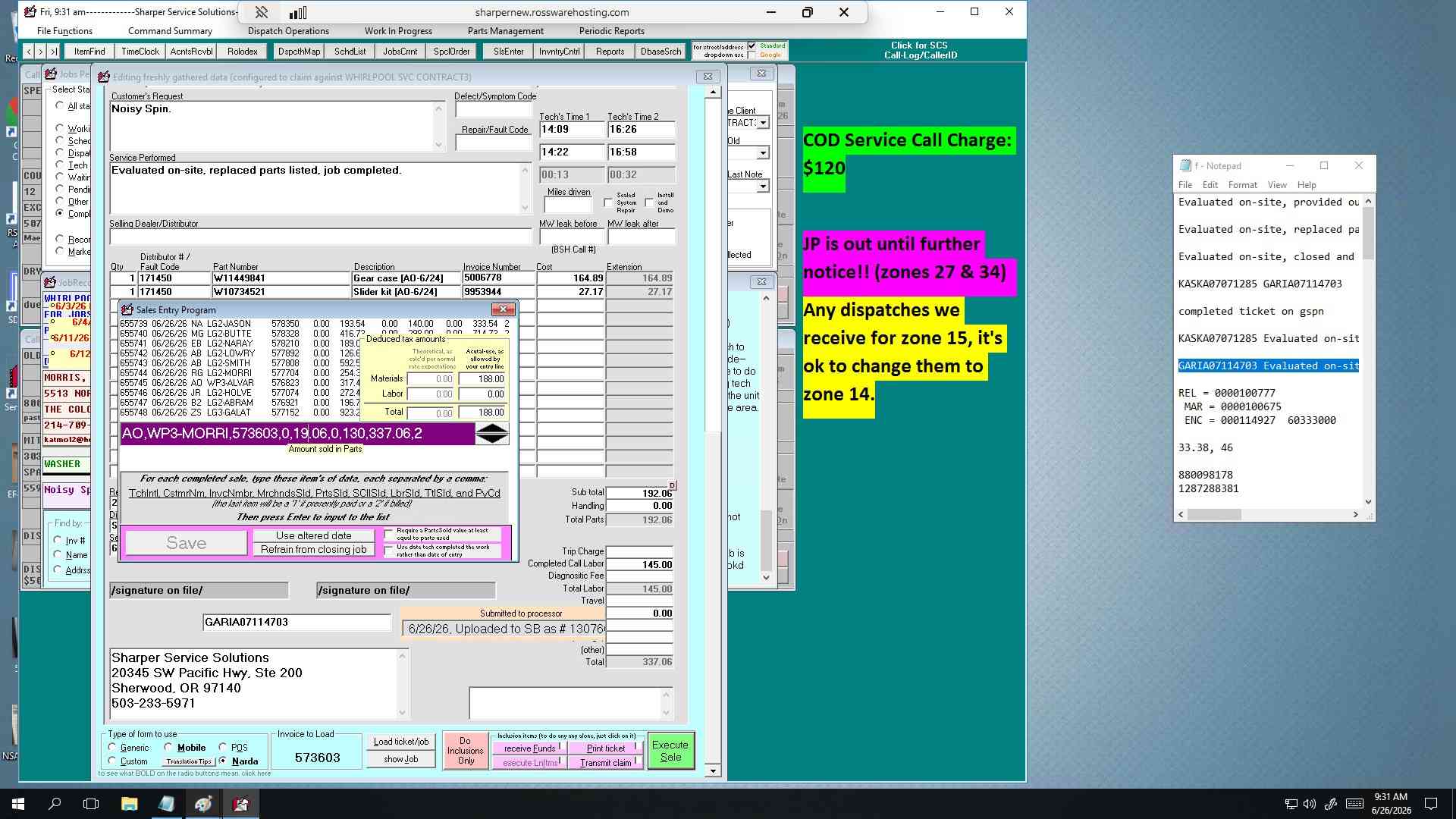This screenshot has height=819, width=1456.
Task: Click the Miles driven input field
Action: pyautogui.click(x=568, y=206)
